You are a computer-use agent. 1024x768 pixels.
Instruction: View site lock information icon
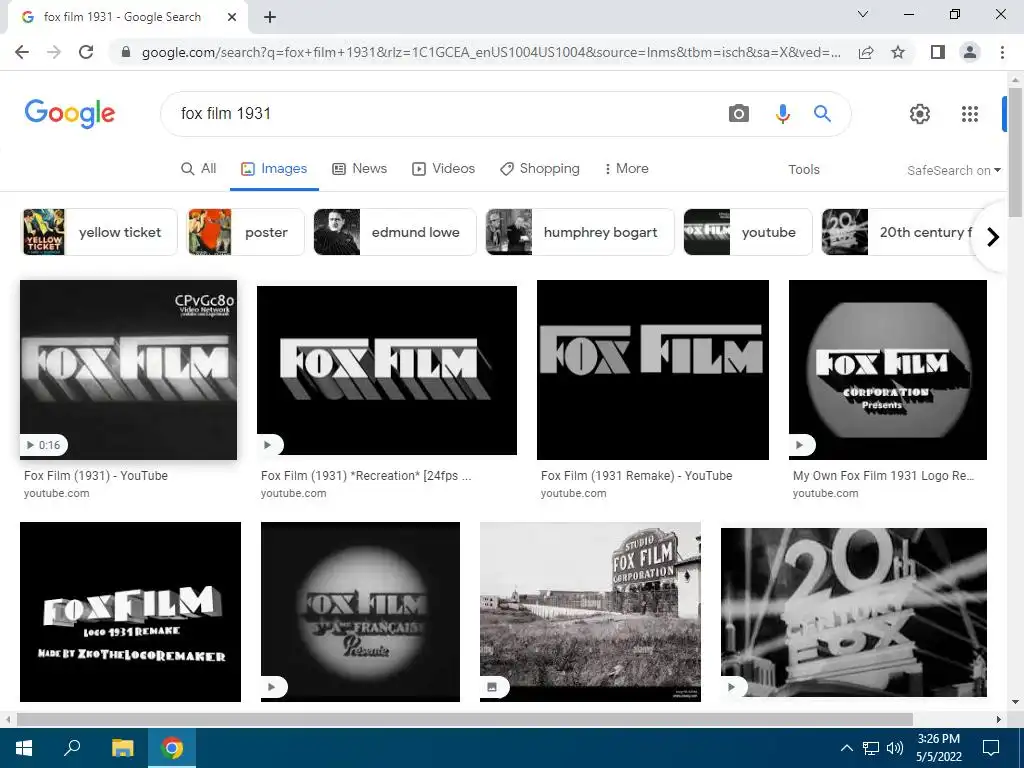click(126, 52)
